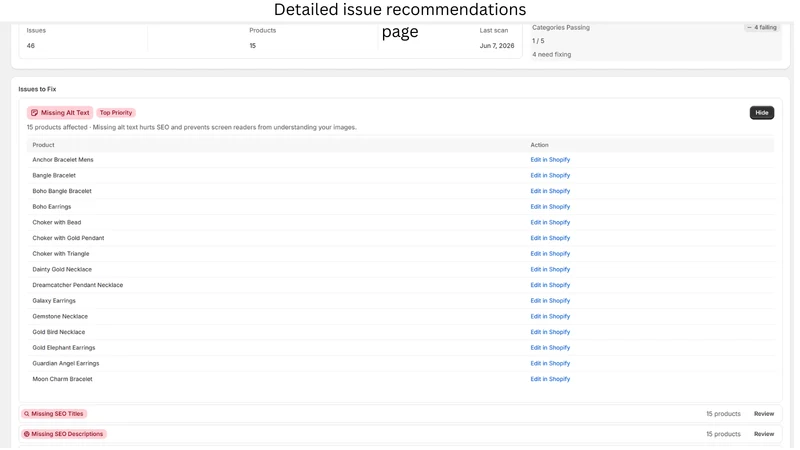Open Edit in Shopify for Moon Charm Bracelet
Image resolution: width=800 pixels, height=450 pixels.
click(550, 379)
